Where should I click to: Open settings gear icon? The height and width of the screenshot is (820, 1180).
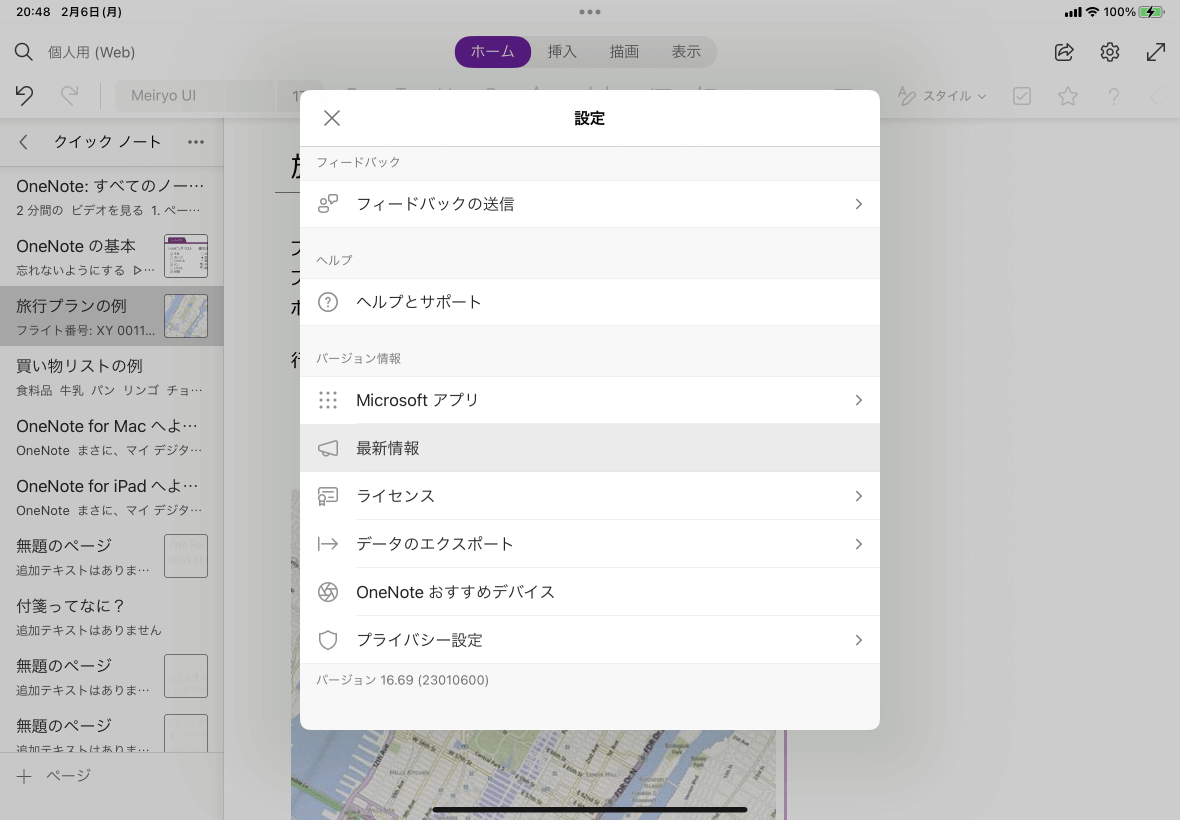pyautogui.click(x=1110, y=52)
